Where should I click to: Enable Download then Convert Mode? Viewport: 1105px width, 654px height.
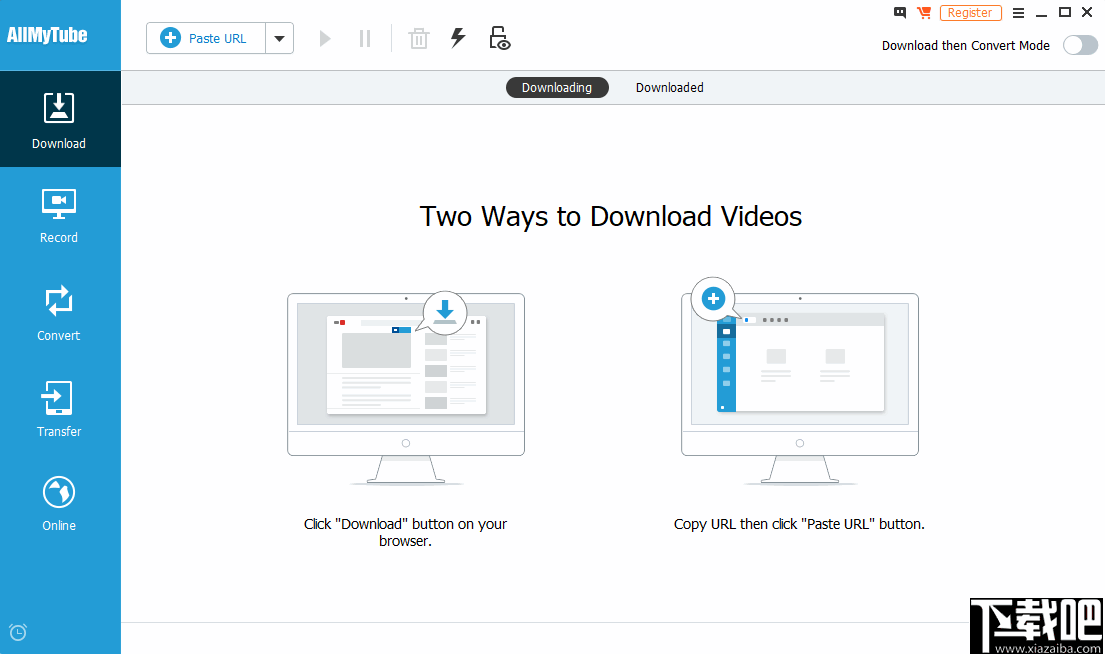click(1080, 45)
